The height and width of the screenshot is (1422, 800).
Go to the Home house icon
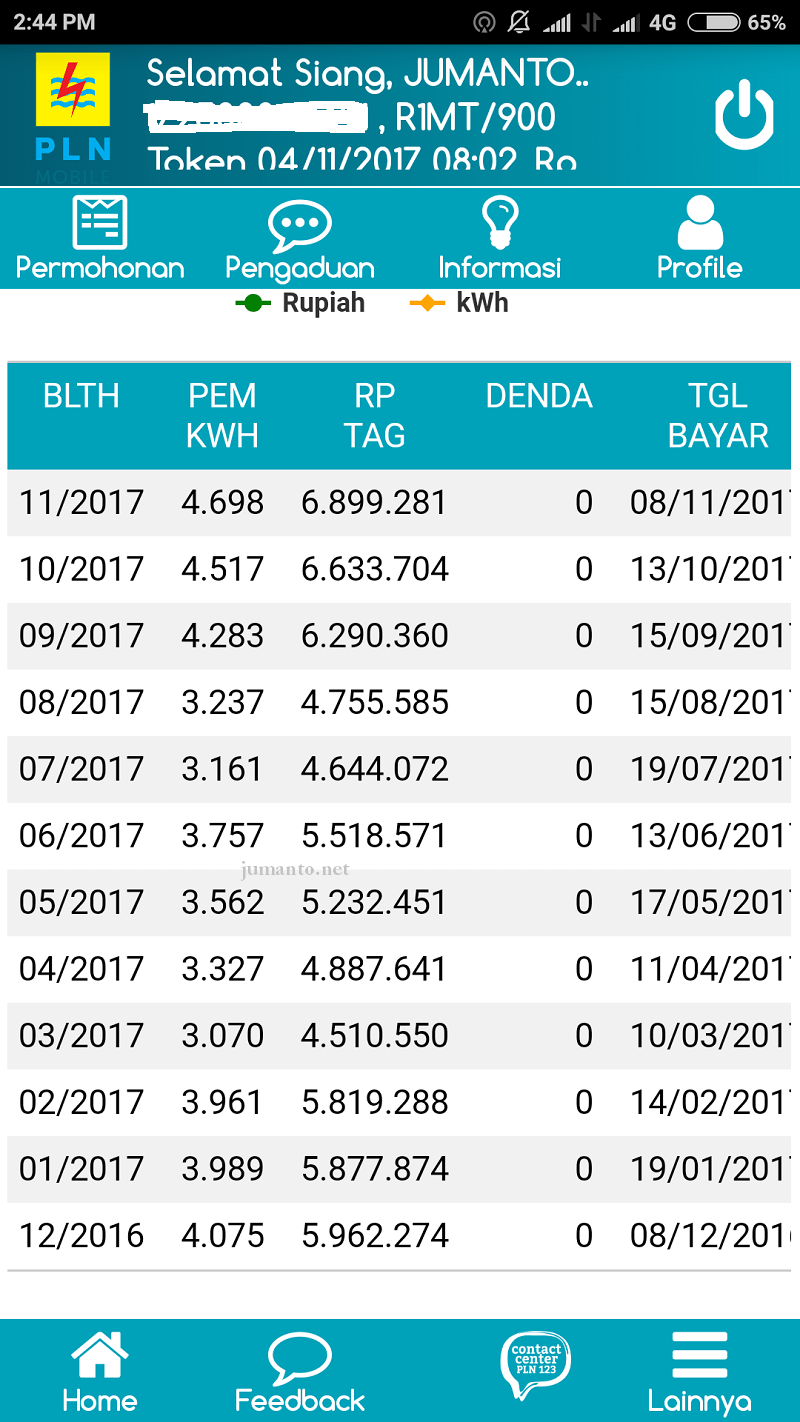point(100,1358)
